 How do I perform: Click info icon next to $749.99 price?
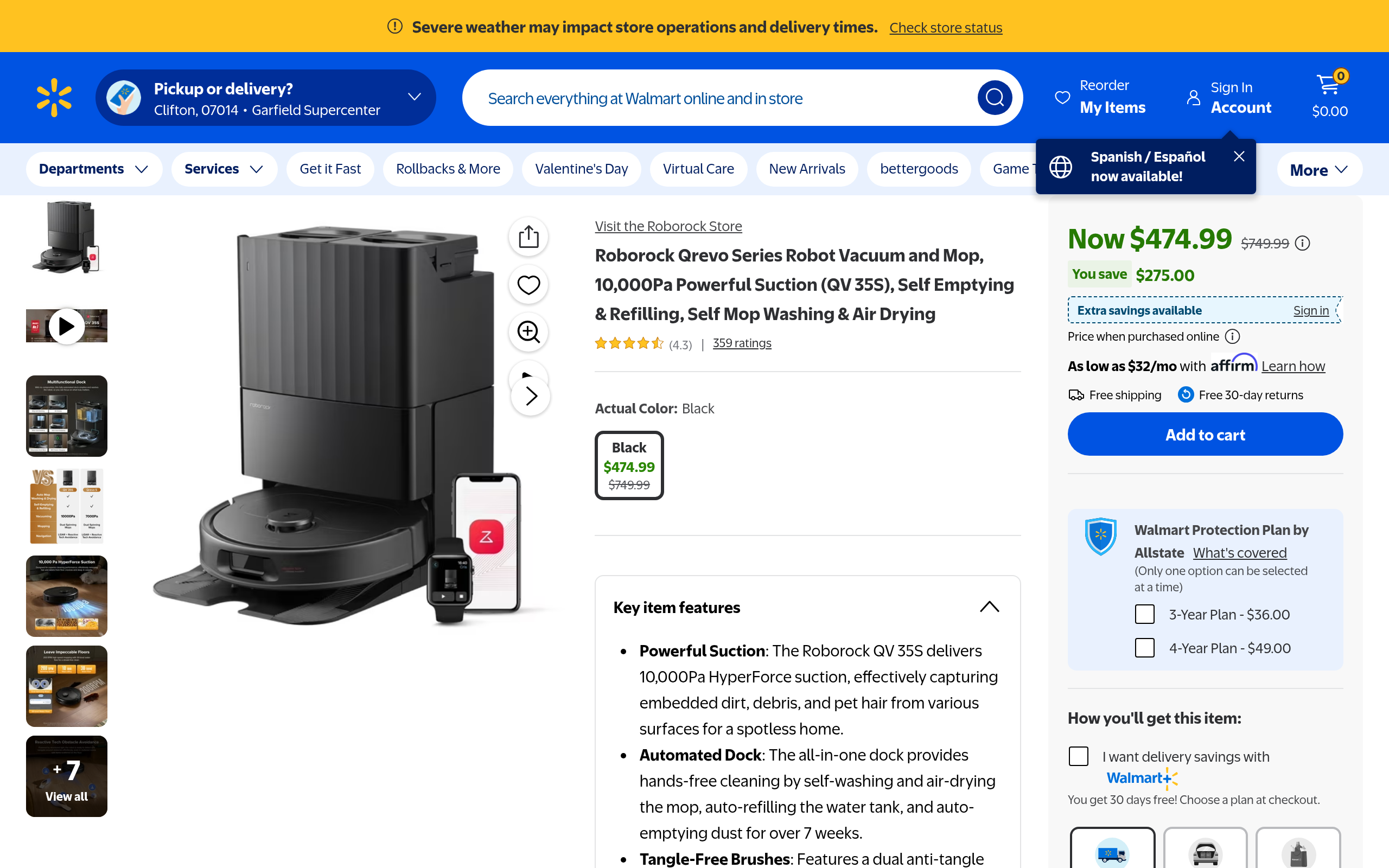point(1303,244)
